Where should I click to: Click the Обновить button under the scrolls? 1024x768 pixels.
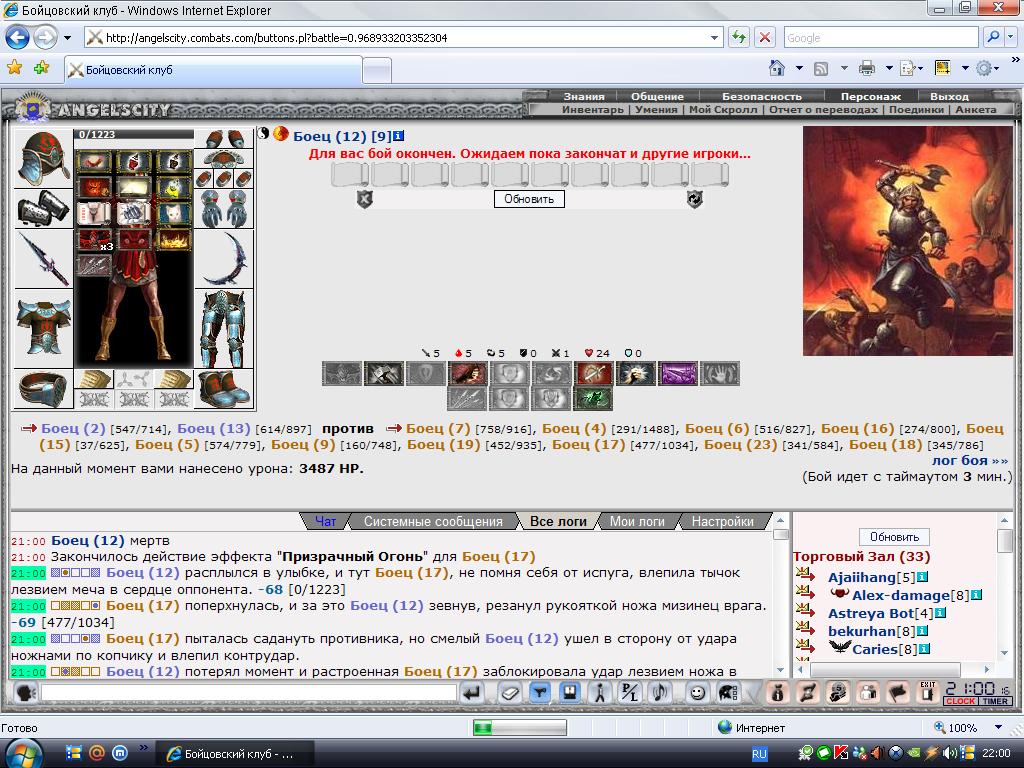click(x=529, y=199)
